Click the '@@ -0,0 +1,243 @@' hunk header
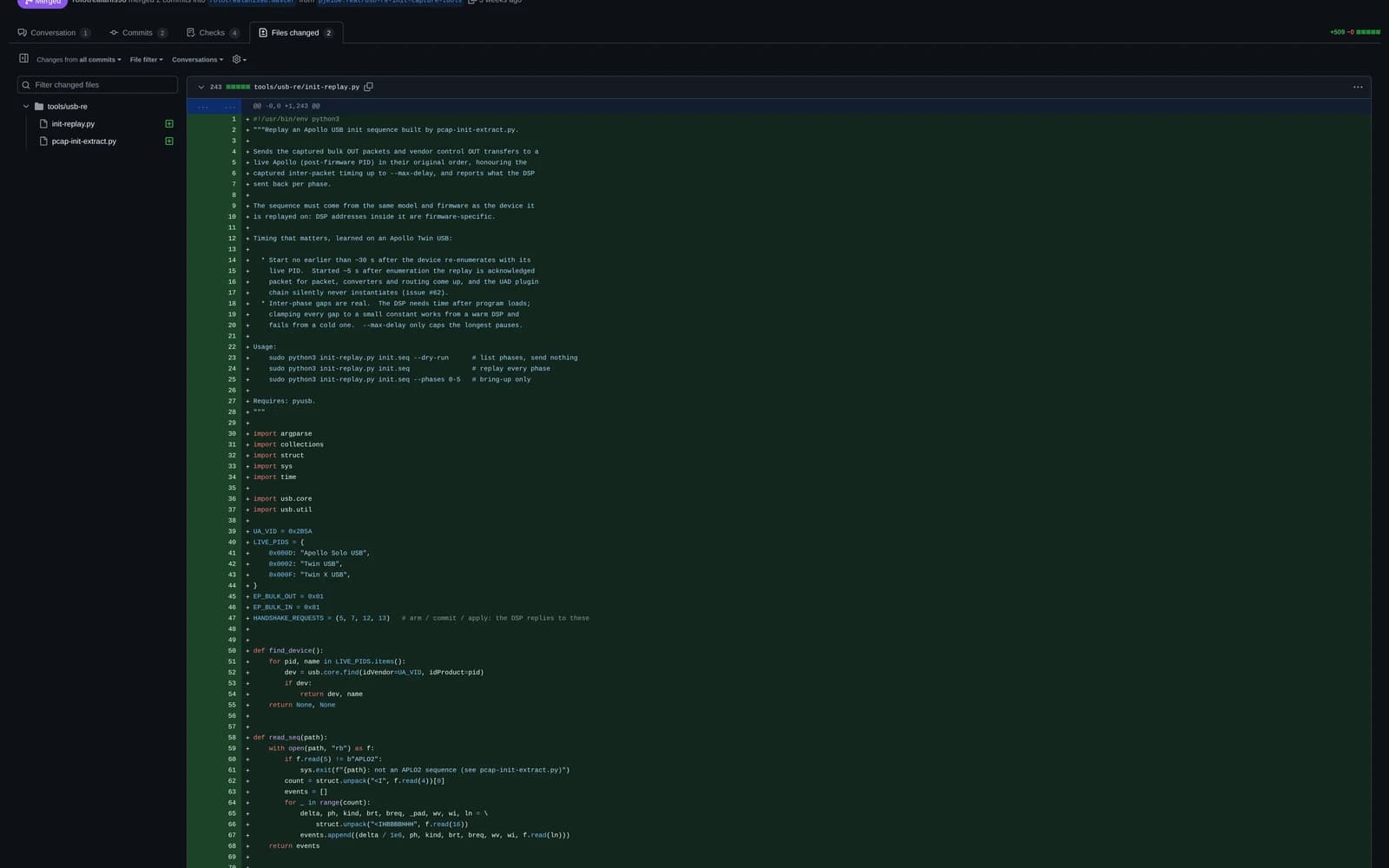 [x=286, y=106]
